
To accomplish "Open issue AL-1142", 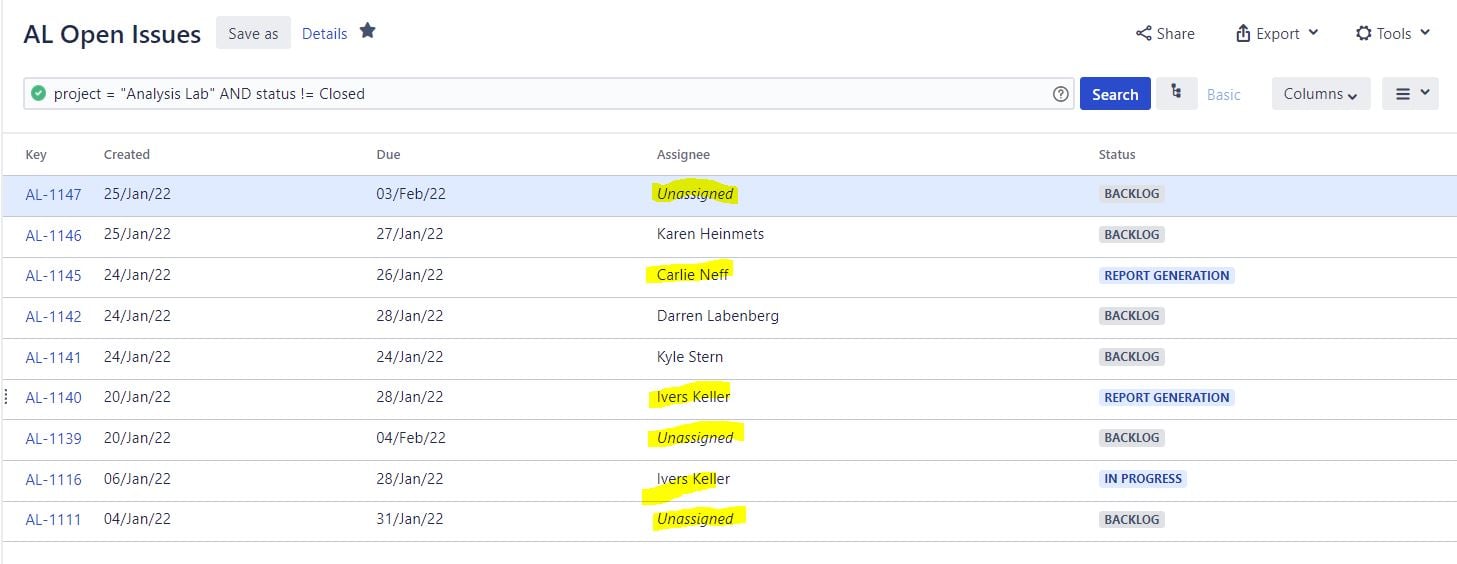I will pos(53,316).
